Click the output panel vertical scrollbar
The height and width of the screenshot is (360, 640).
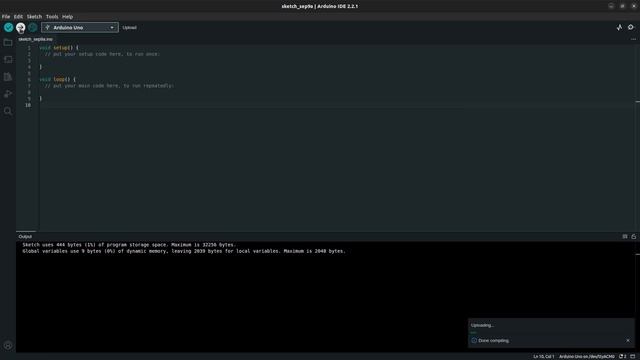(638, 297)
